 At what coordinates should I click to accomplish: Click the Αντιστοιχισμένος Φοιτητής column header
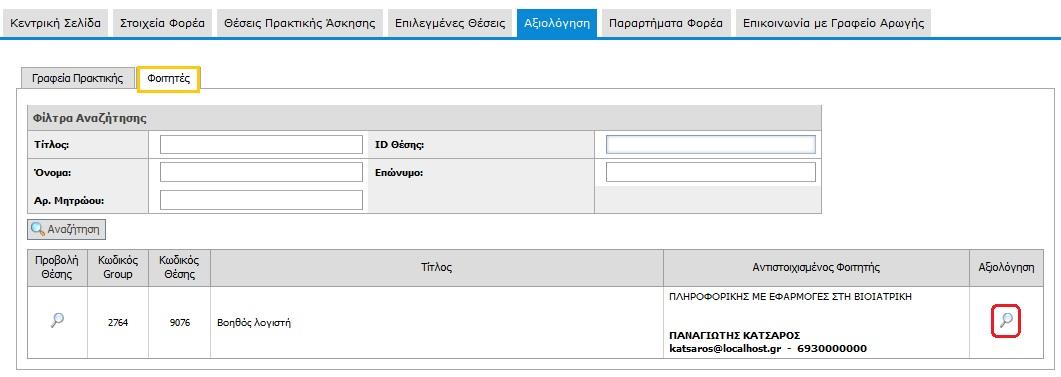pos(816,268)
